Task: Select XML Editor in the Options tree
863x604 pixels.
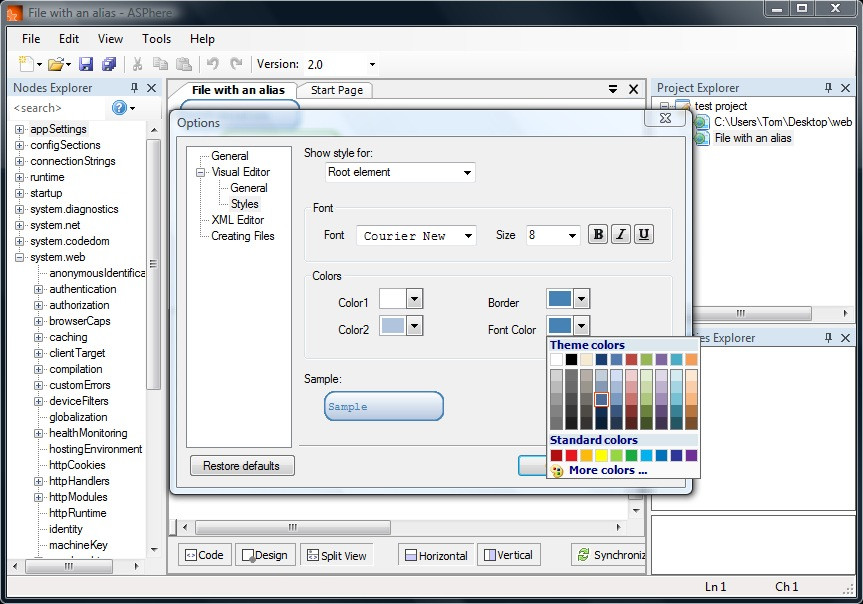Action: click(238, 220)
